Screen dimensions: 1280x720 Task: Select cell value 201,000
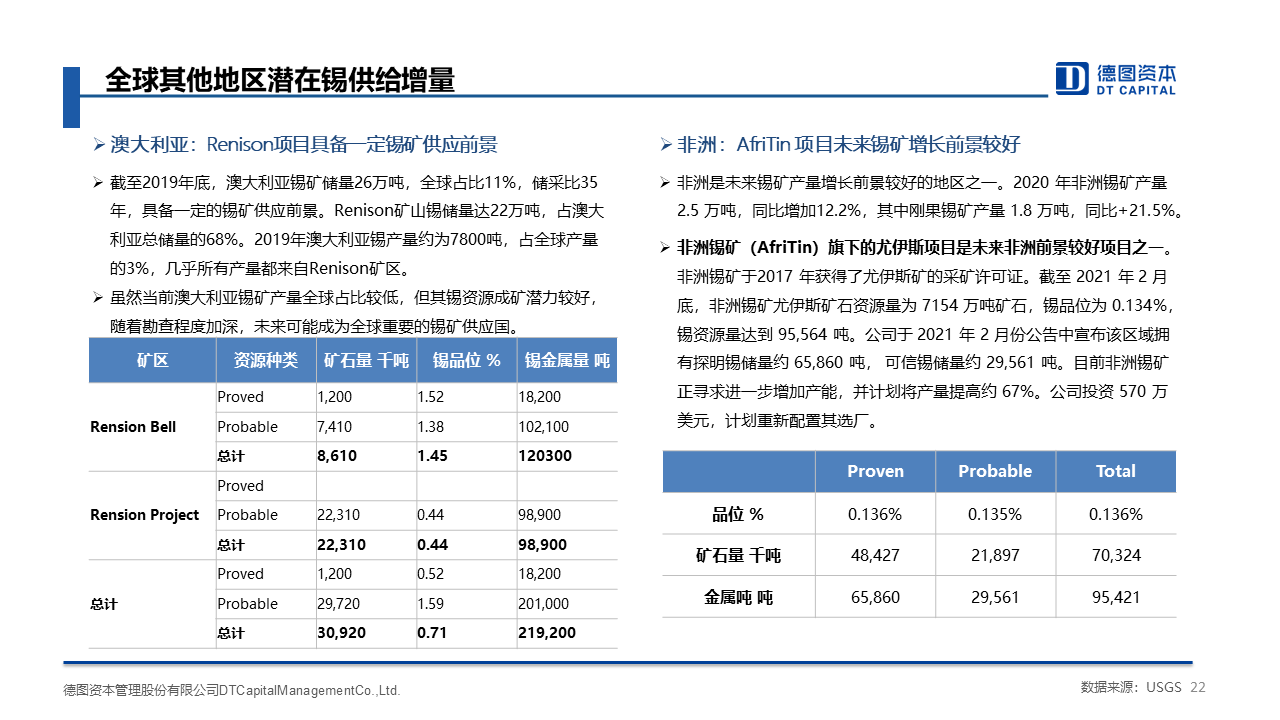tap(543, 604)
